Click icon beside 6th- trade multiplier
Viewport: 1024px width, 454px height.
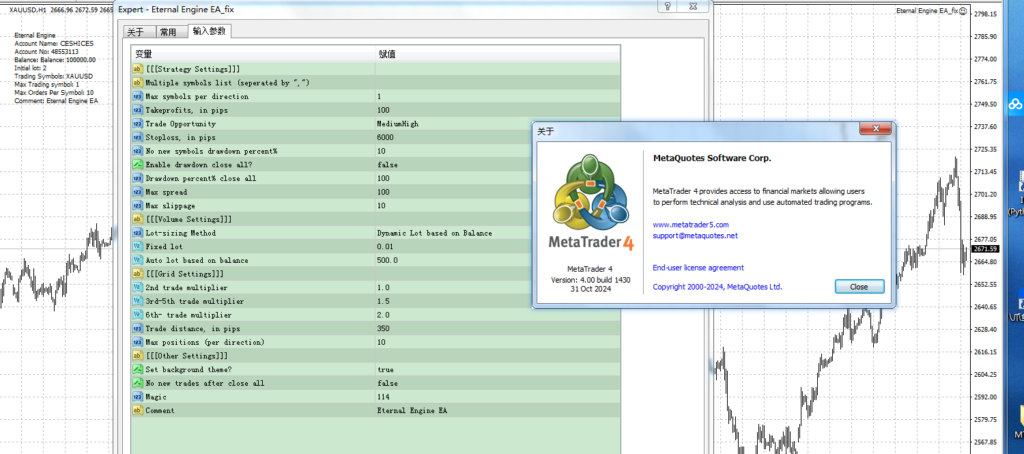(x=137, y=315)
